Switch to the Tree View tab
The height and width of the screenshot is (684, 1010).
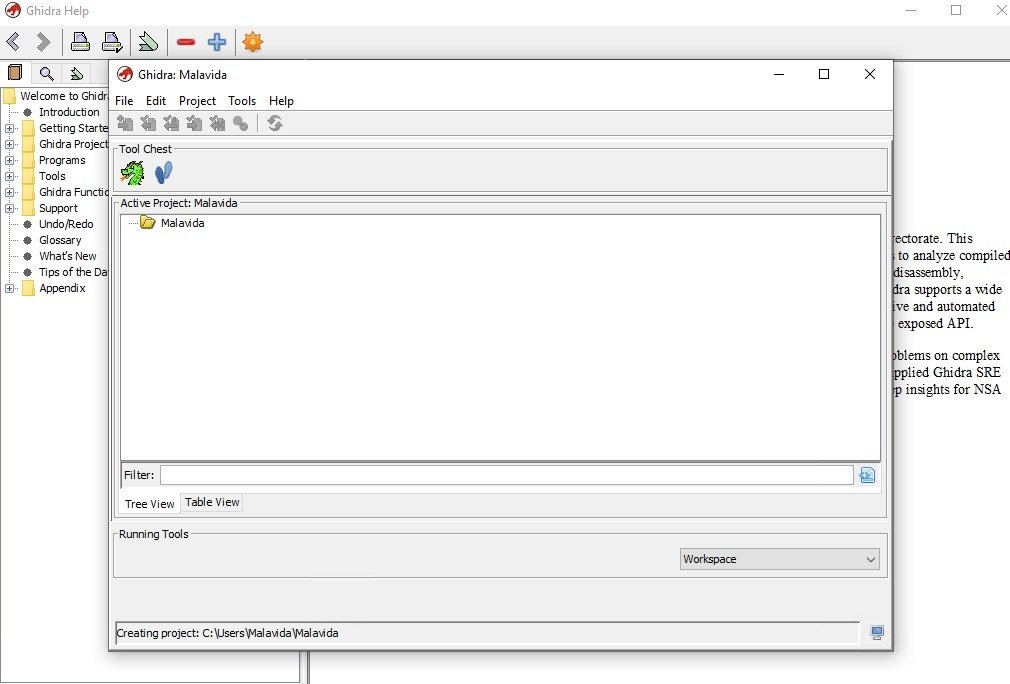(x=149, y=504)
